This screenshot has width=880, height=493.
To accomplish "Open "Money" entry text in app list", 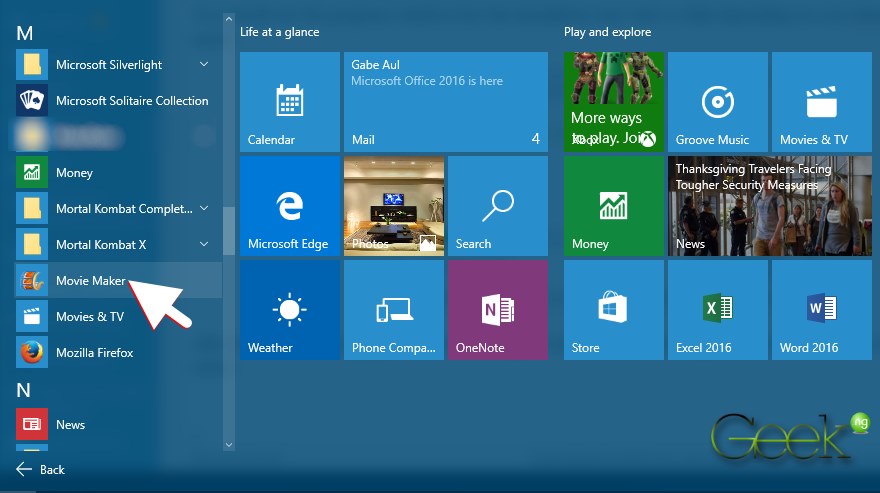I will [x=74, y=173].
